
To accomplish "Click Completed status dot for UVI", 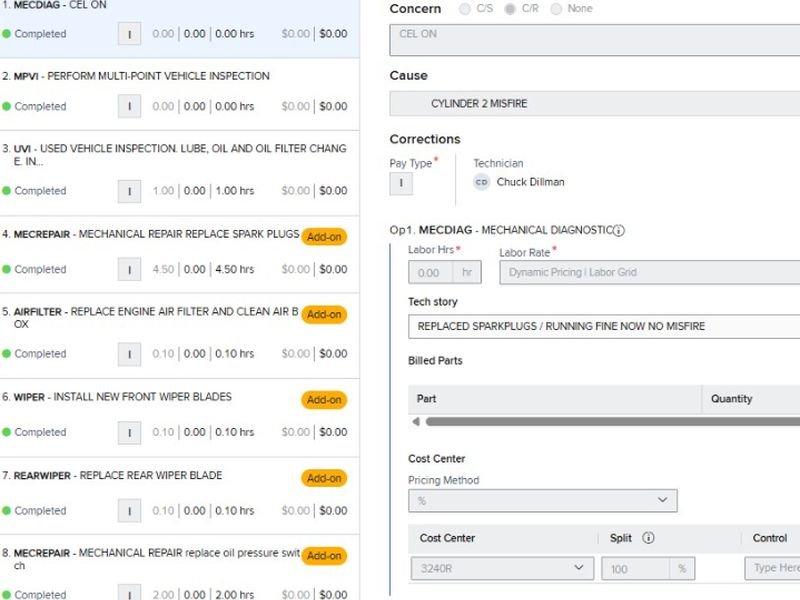I will coord(7,190).
